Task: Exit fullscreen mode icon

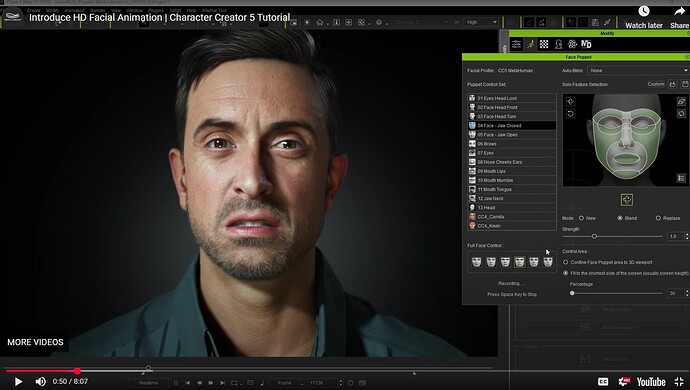Action: (679, 382)
